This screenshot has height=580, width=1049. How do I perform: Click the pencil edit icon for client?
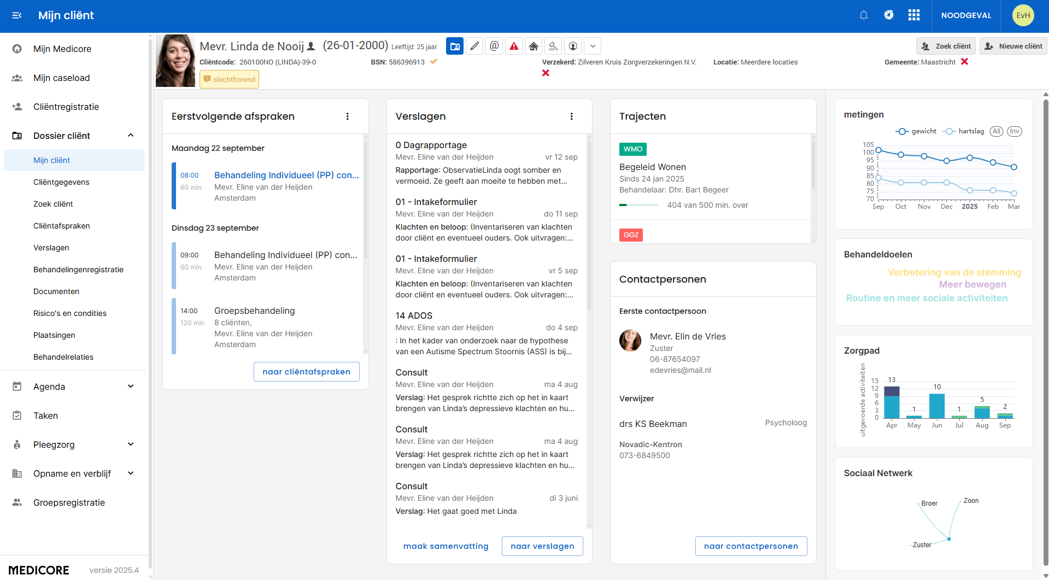pos(474,46)
